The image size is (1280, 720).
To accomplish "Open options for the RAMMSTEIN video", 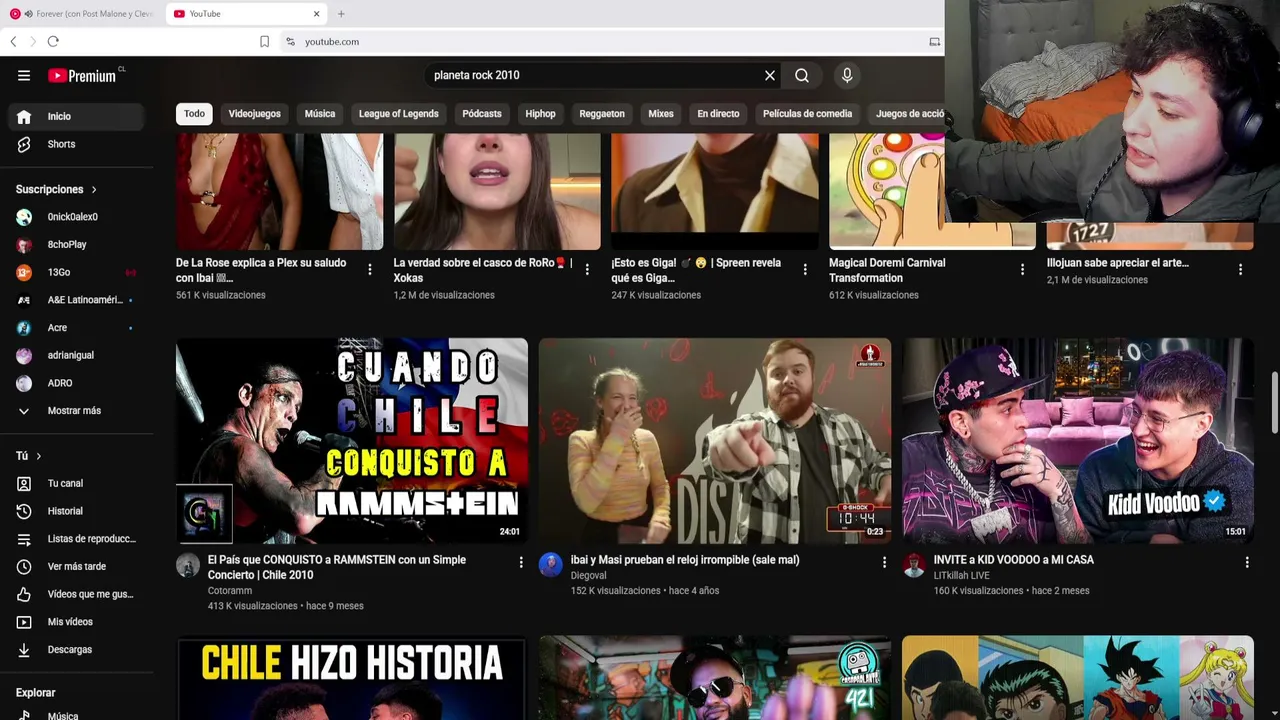I will point(521,562).
